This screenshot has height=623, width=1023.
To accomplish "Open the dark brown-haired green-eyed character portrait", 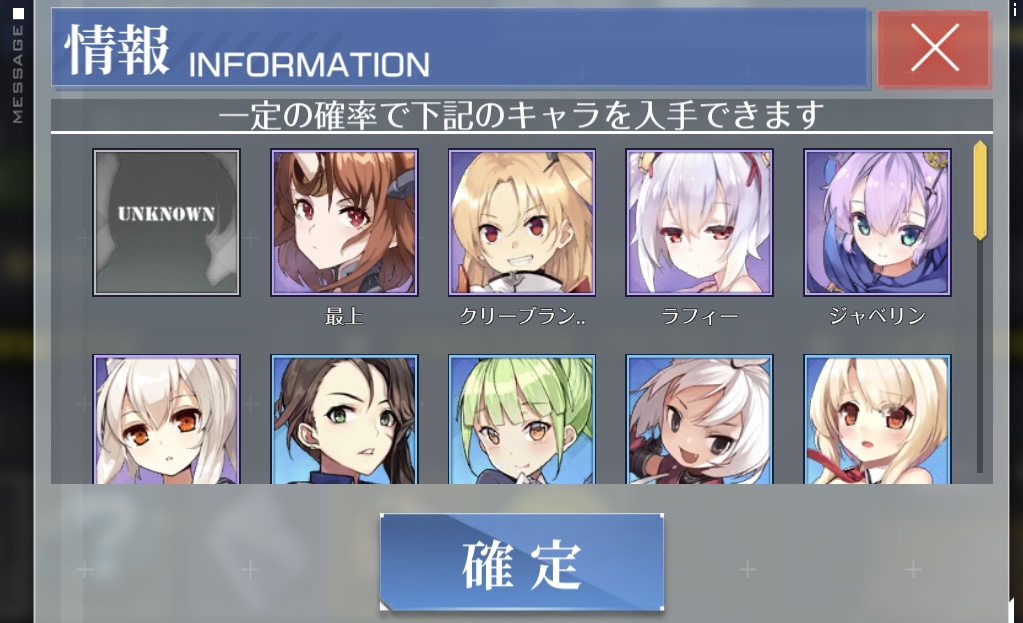I will click(x=344, y=419).
